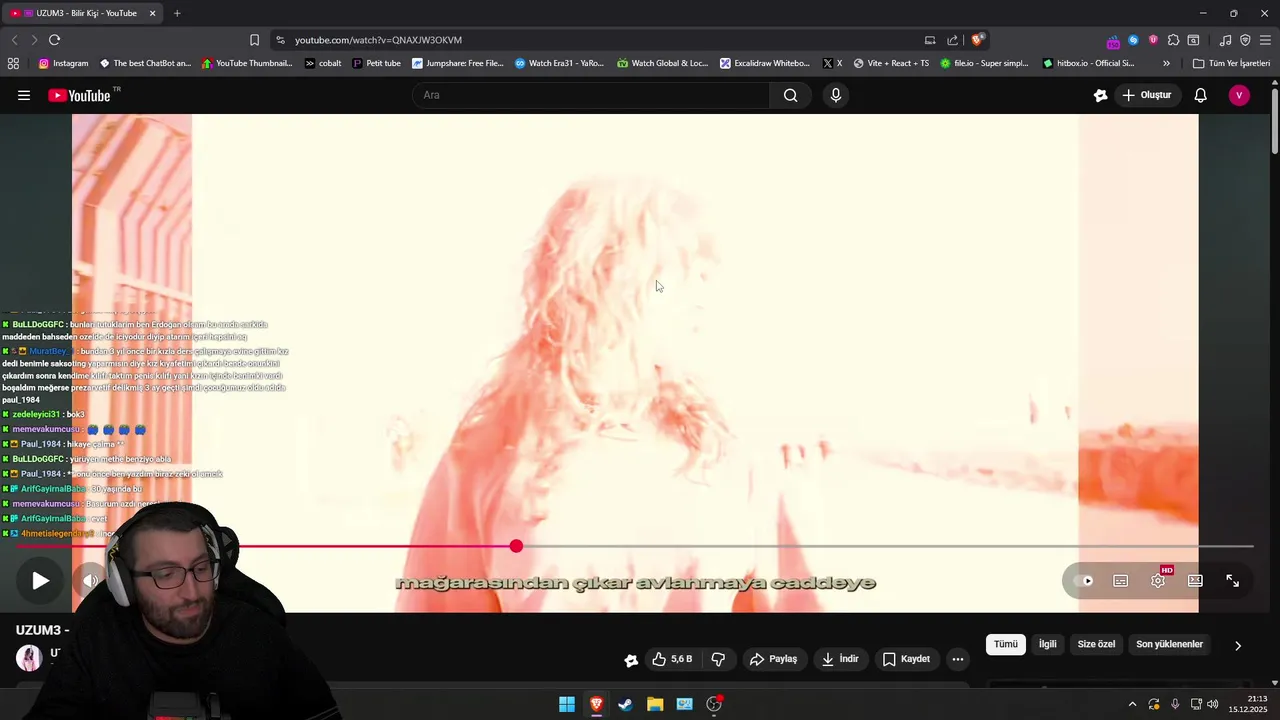Image resolution: width=1280 pixels, height=720 pixels.
Task: Open the Instagram bookmark
Action: click(x=63, y=63)
